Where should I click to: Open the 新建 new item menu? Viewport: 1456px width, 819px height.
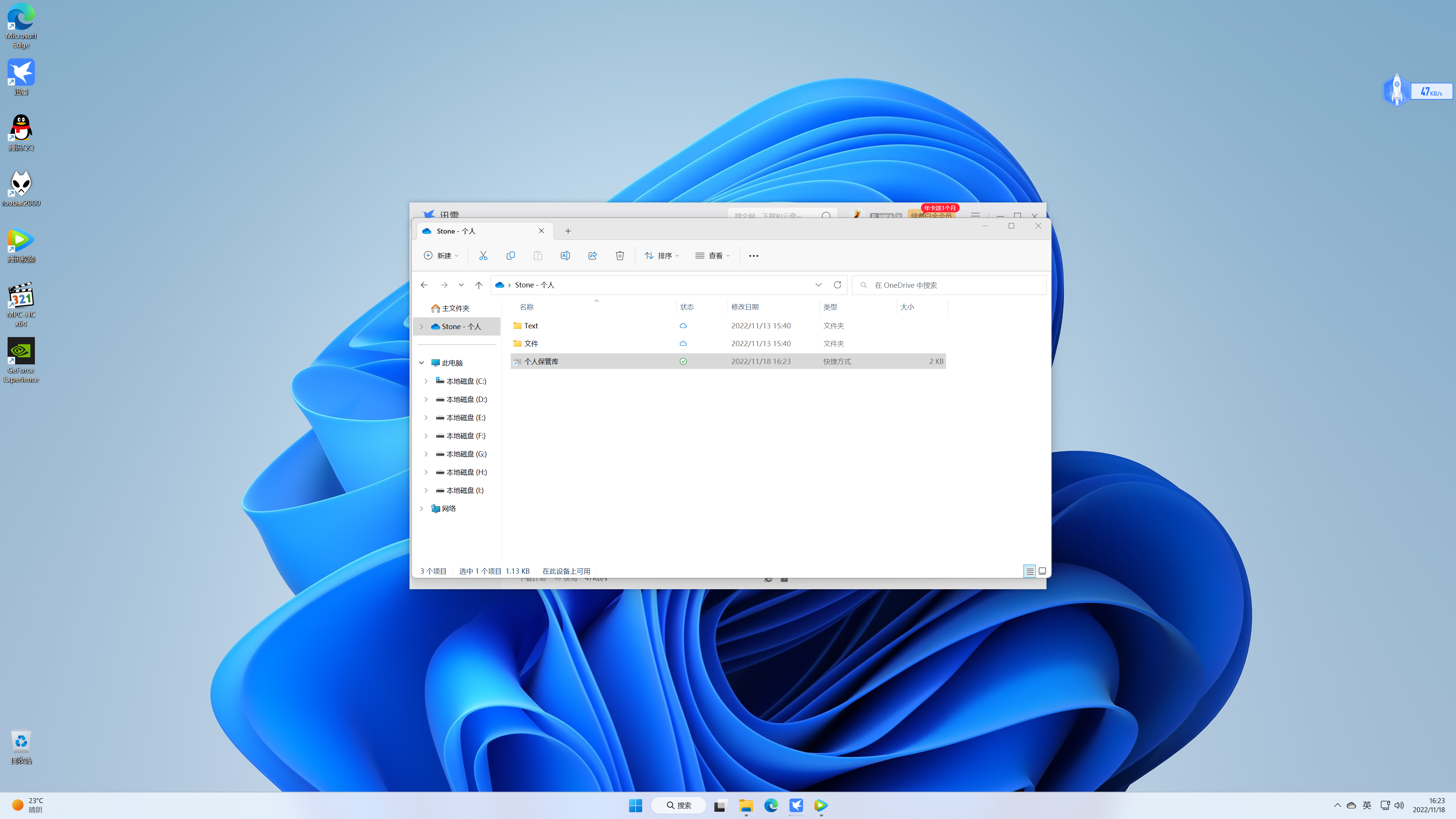point(441,256)
